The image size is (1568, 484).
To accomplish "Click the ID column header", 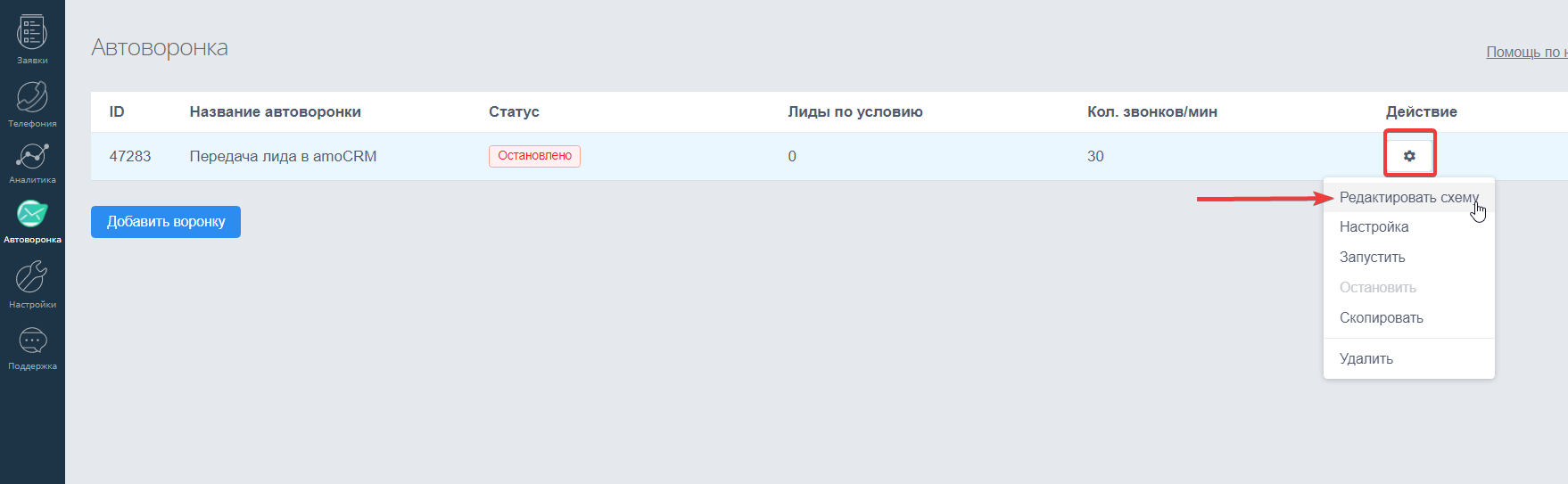I will pos(117,112).
